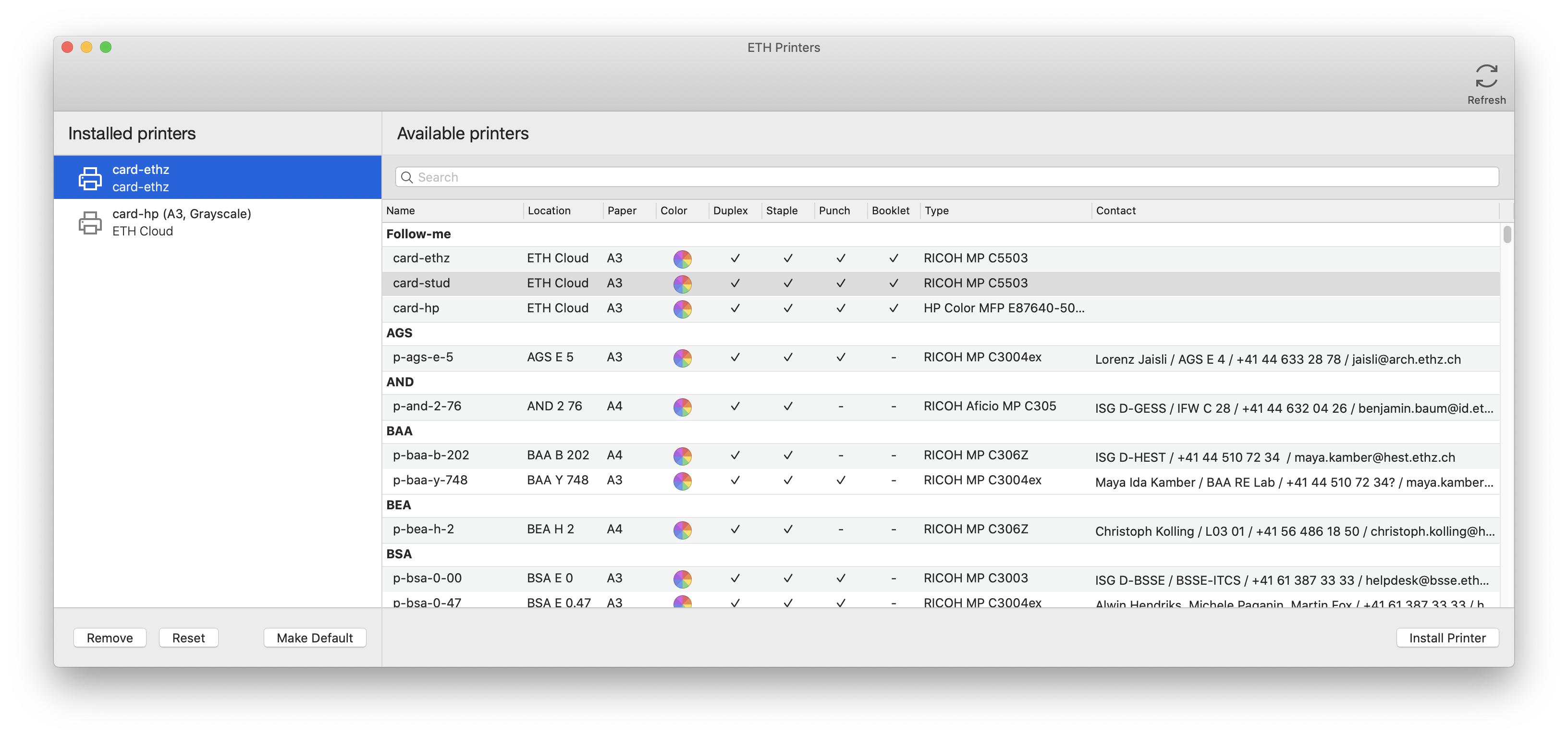Click the Punch checkmark for p-bsa-0-00
This screenshot has width=1568, height=738.
pos(841,578)
